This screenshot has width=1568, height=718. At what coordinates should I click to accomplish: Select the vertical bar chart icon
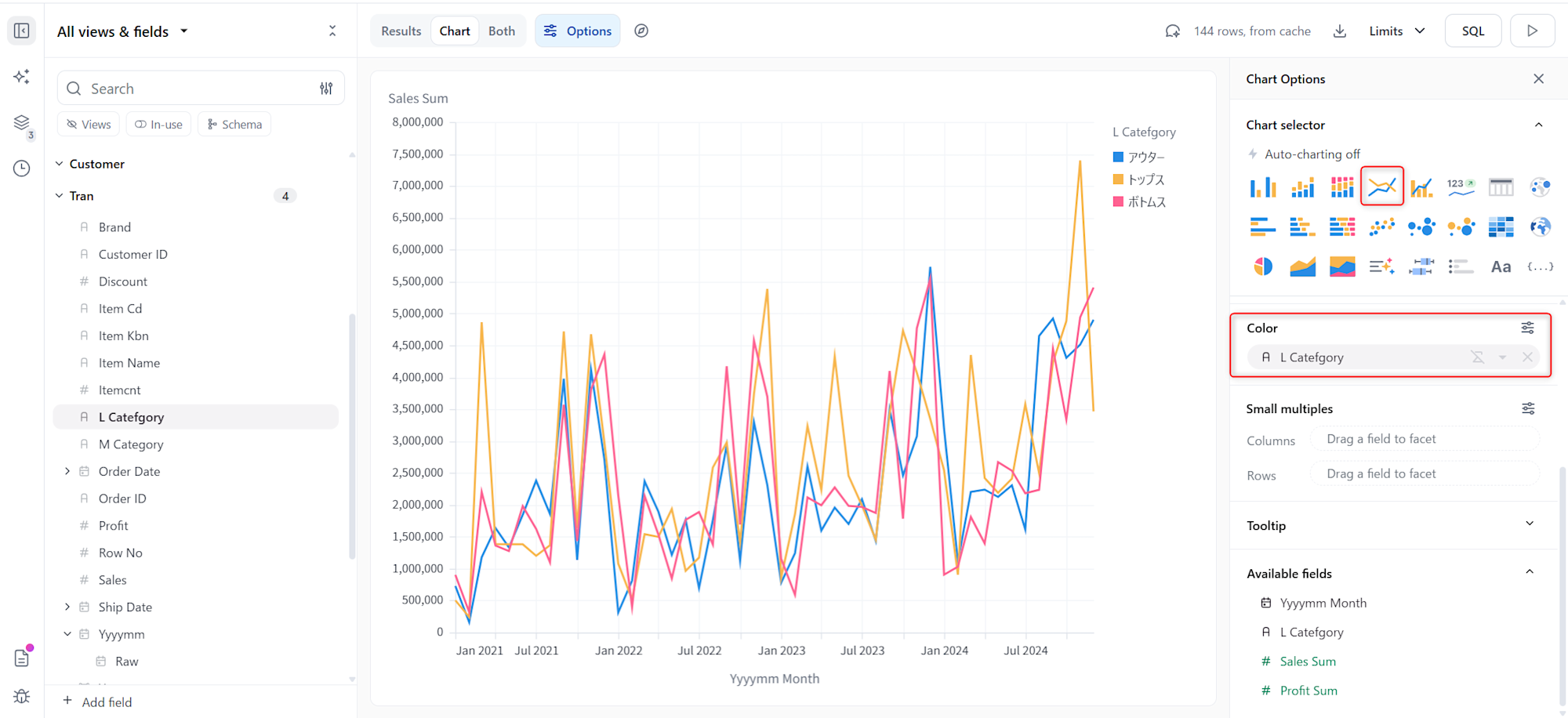1262,187
